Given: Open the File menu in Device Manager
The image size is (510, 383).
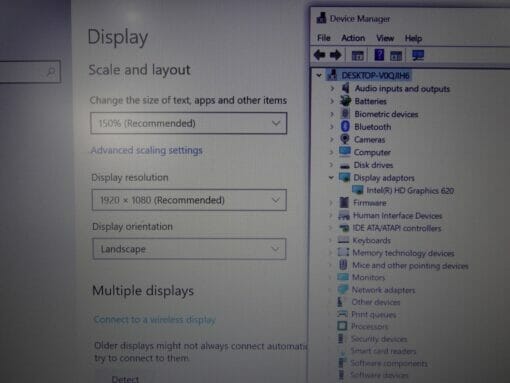Looking at the screenshot, I should 324,38.
